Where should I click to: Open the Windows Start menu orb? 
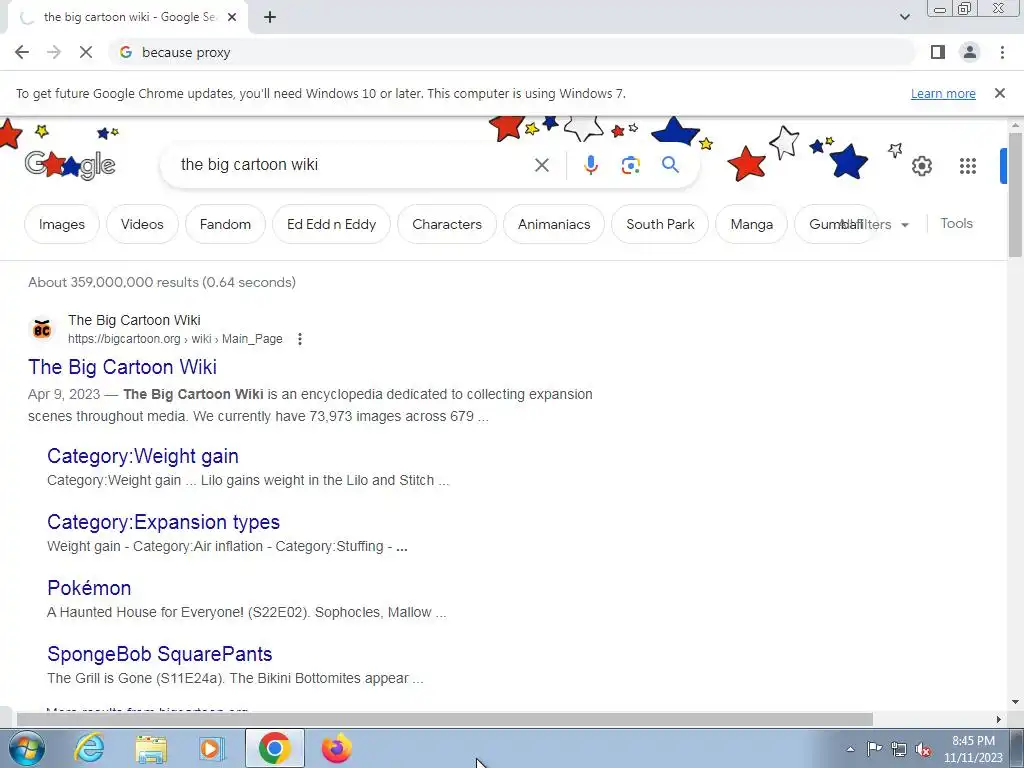point(26,748)
